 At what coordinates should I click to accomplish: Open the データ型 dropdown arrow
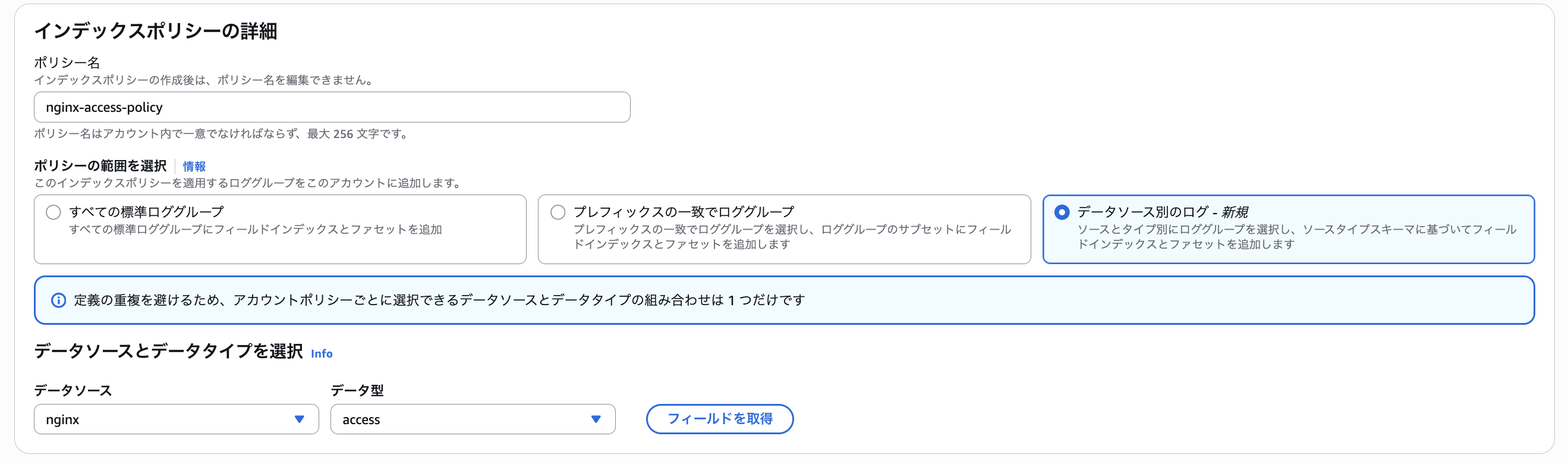596,419
